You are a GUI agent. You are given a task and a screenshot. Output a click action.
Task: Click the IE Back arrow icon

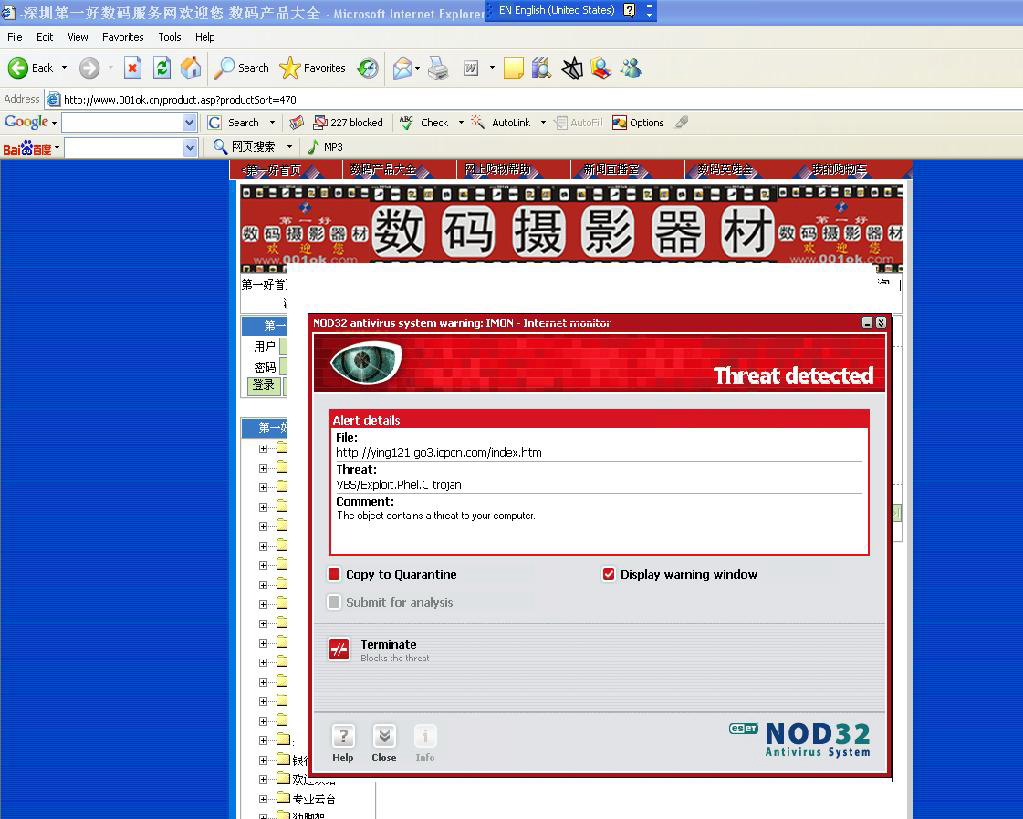(x=18, y=68)
